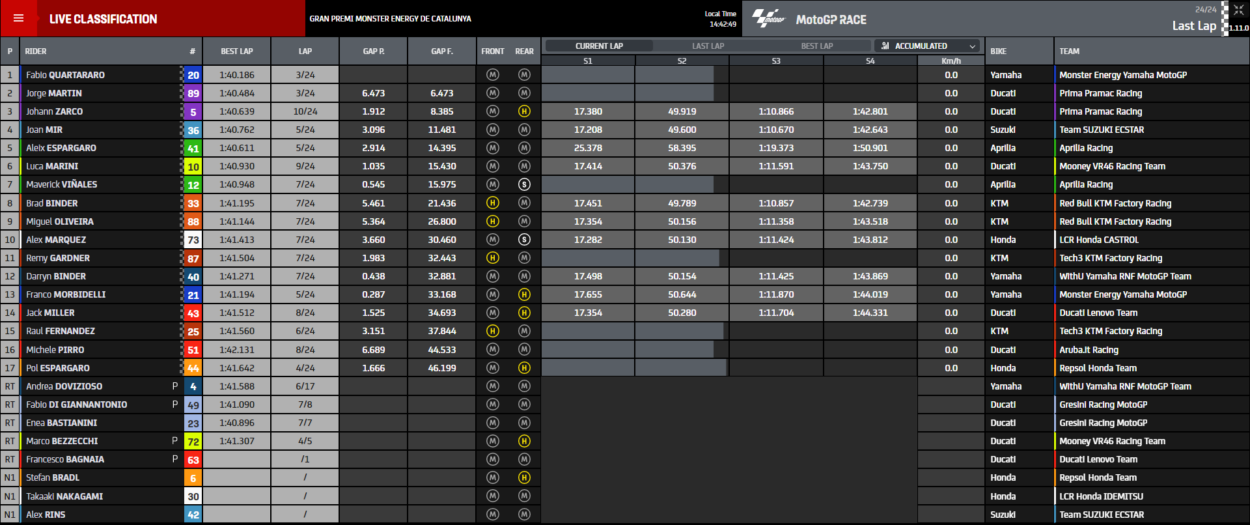Click Jorge Martin's front tyre icon
Viewport: 1250px width, 525px height.
click(492, 93)
